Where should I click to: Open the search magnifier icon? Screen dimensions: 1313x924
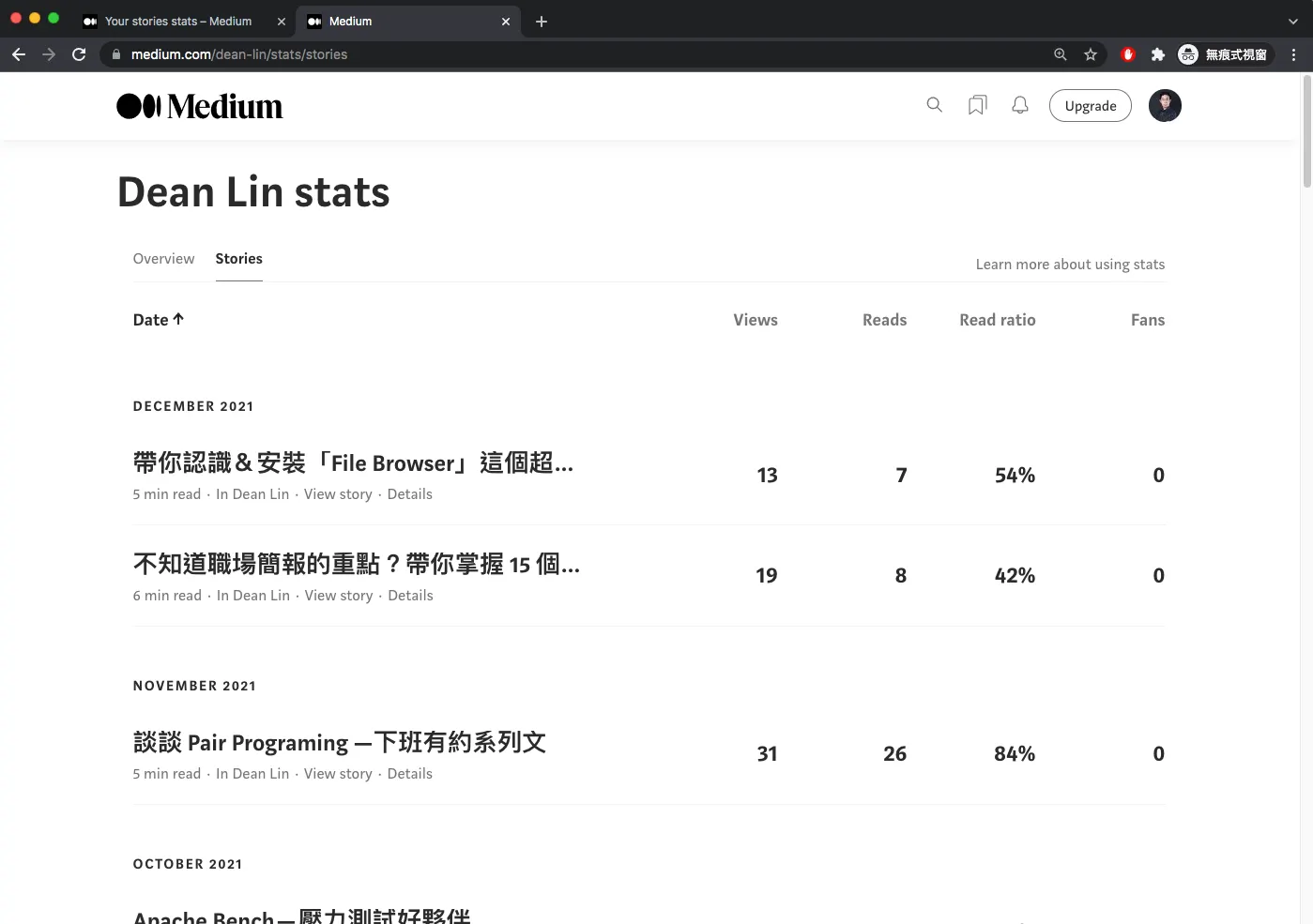coord(934,105)
